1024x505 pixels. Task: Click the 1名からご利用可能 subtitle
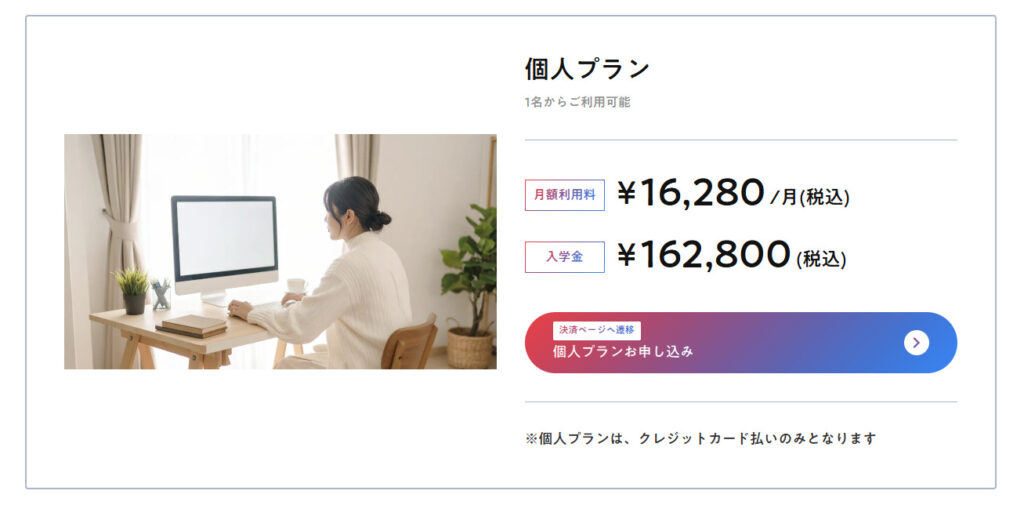577,102
